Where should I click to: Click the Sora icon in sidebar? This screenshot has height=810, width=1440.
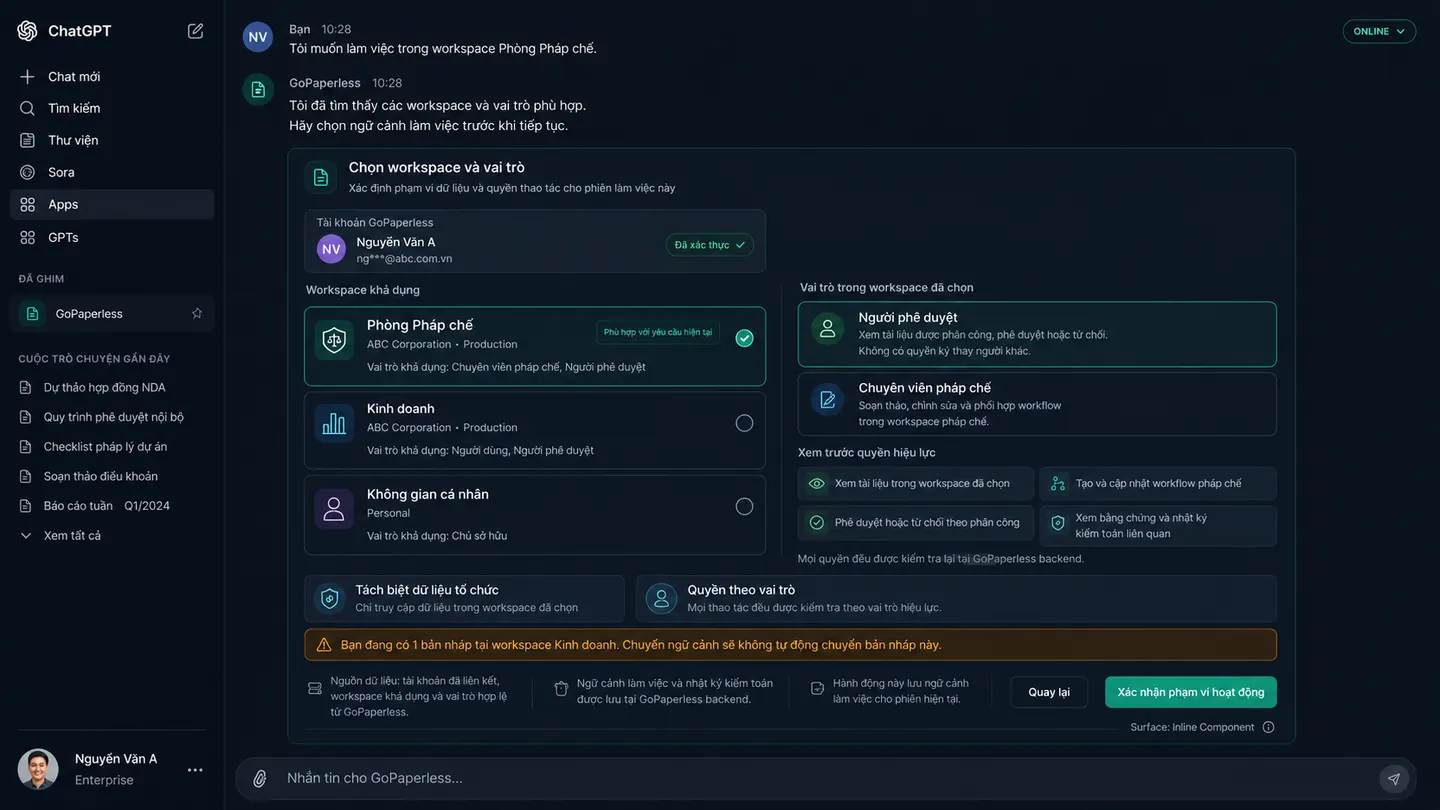[27, 172]
